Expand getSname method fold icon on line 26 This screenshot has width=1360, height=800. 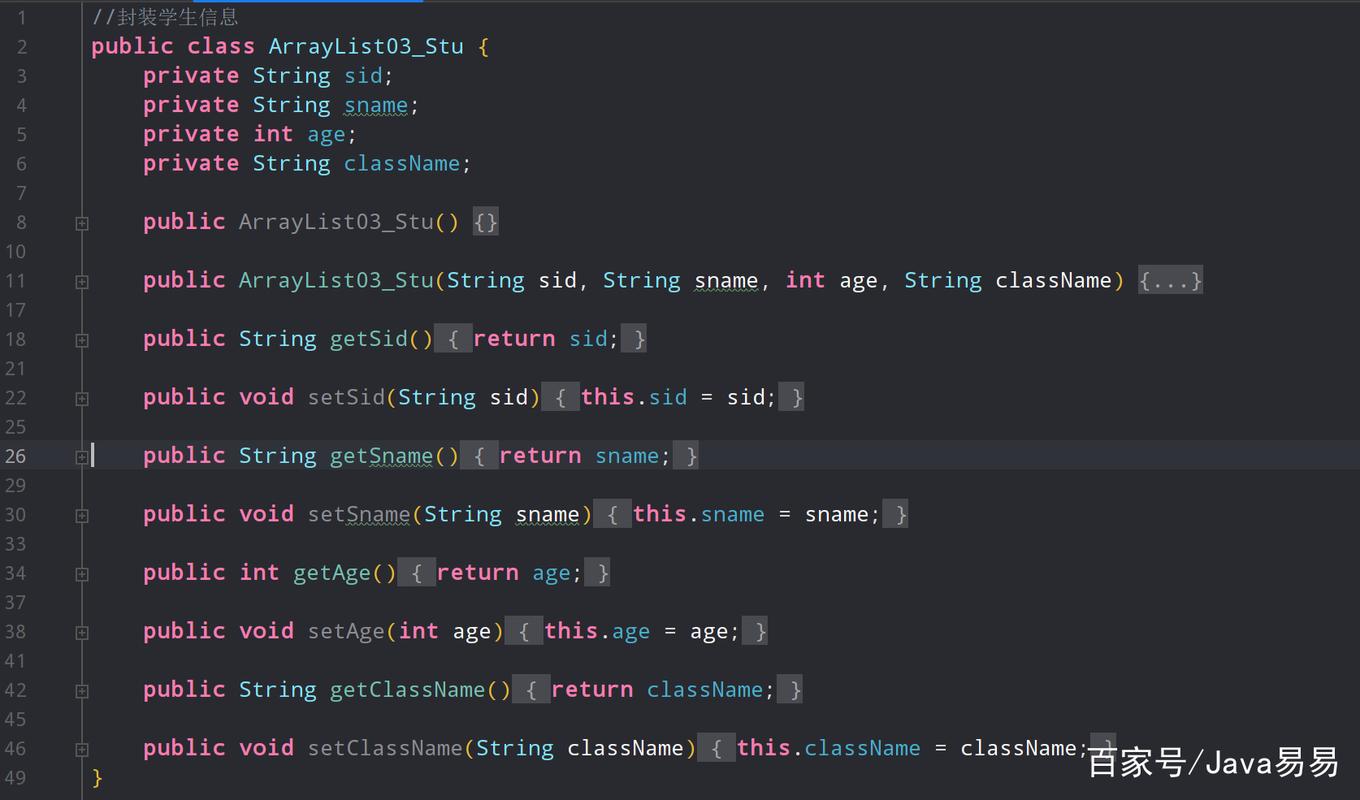[82, 457]
